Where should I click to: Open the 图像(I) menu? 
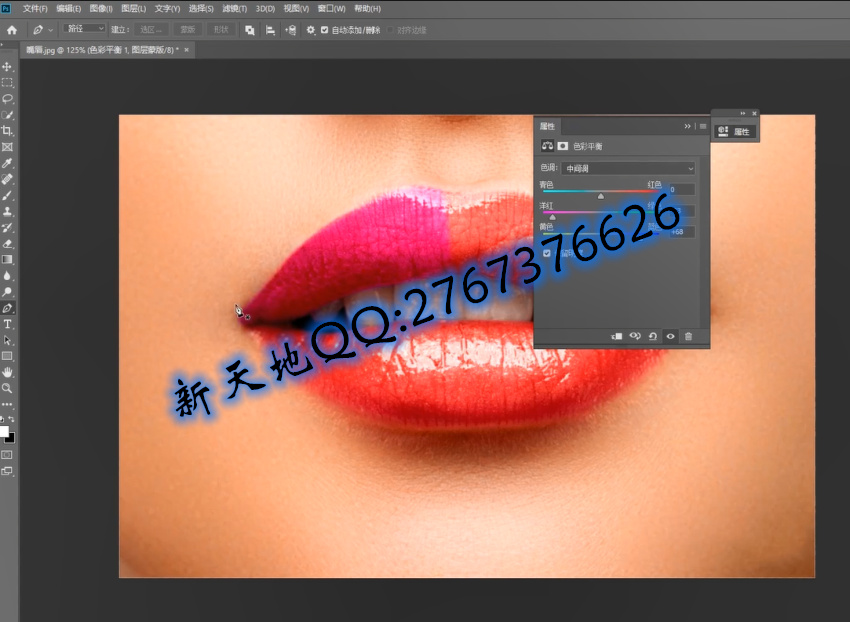(x=101, y=9)
